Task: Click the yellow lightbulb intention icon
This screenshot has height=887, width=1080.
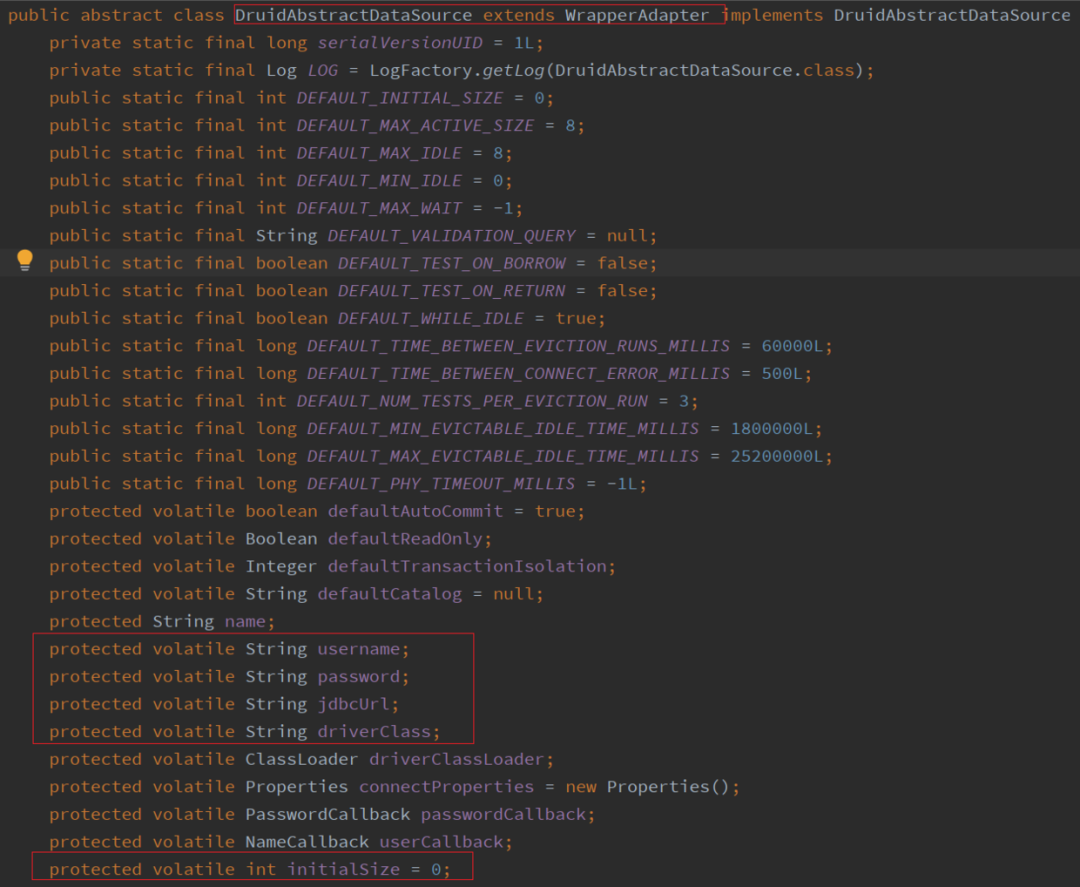Action: (25, 260)
